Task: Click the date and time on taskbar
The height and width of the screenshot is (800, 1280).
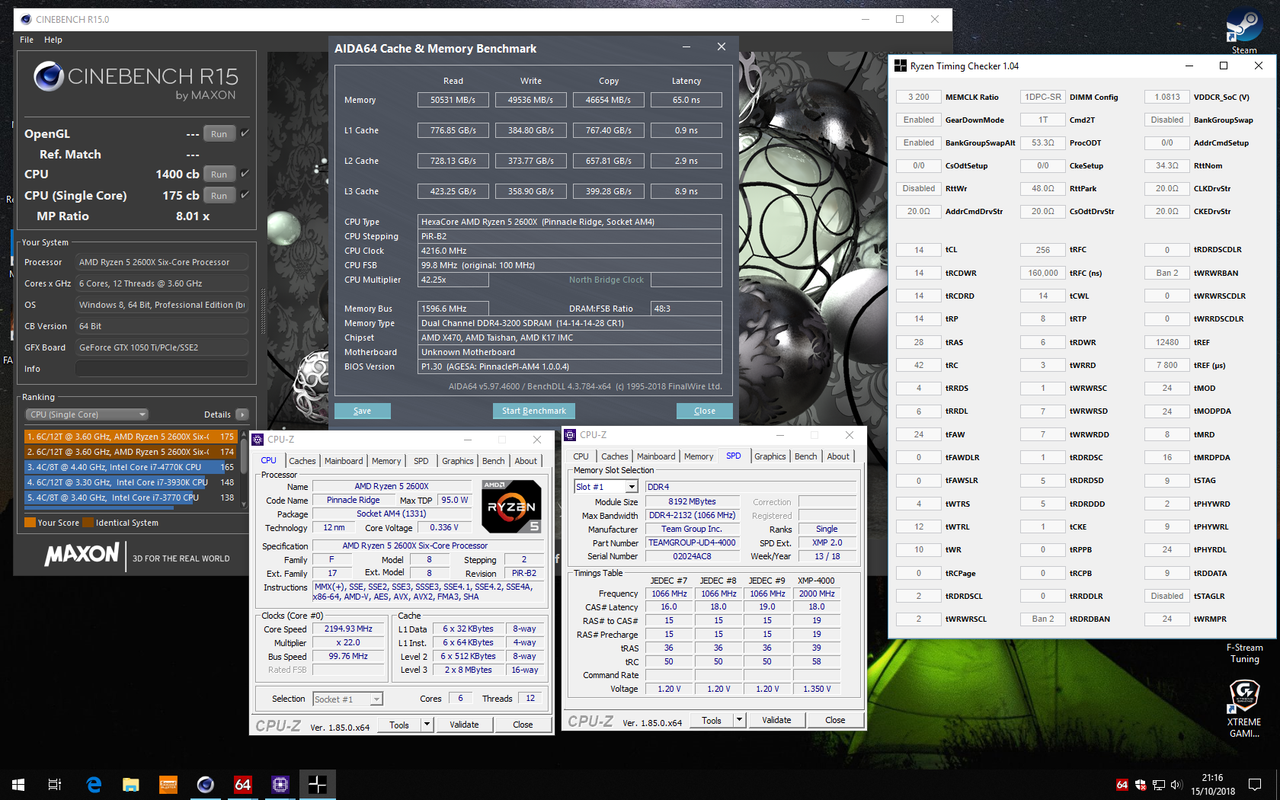Action: pyautogui.click(x=1212, y=785)
